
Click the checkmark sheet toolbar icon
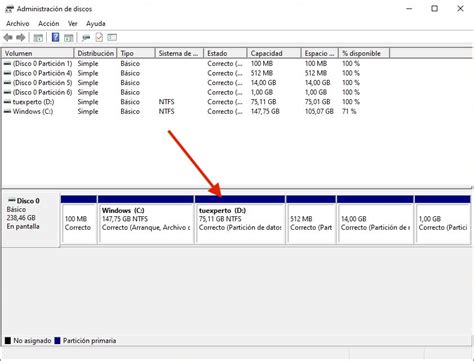(99, 37)
